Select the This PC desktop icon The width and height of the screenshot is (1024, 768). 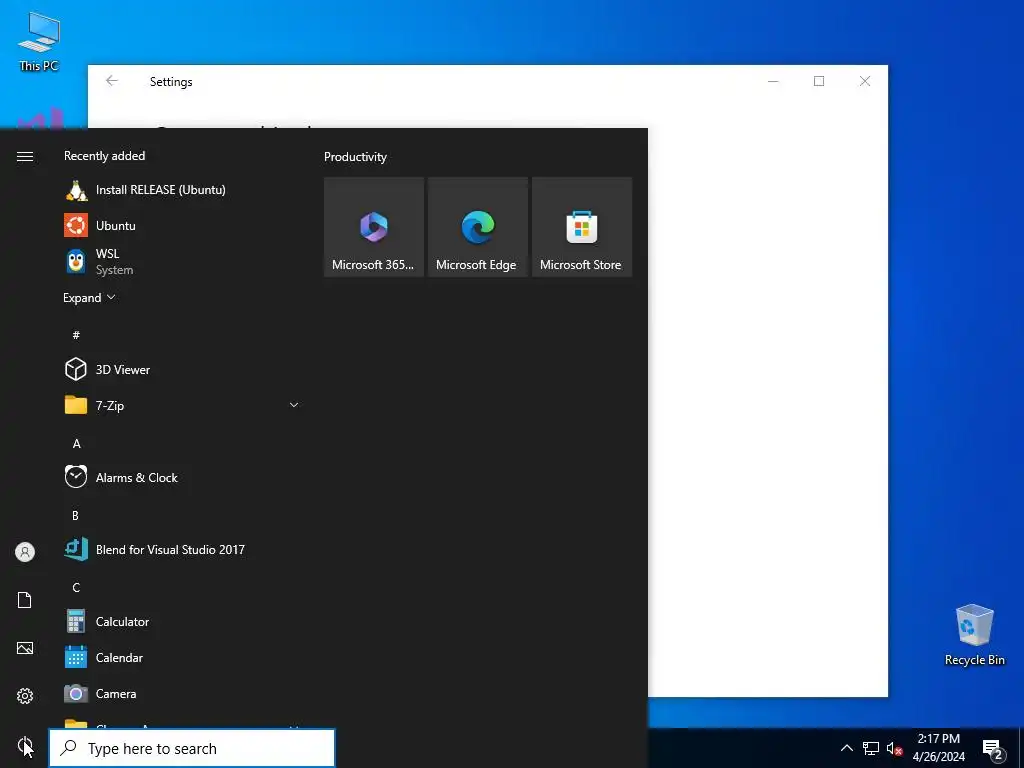click(39, 41)
